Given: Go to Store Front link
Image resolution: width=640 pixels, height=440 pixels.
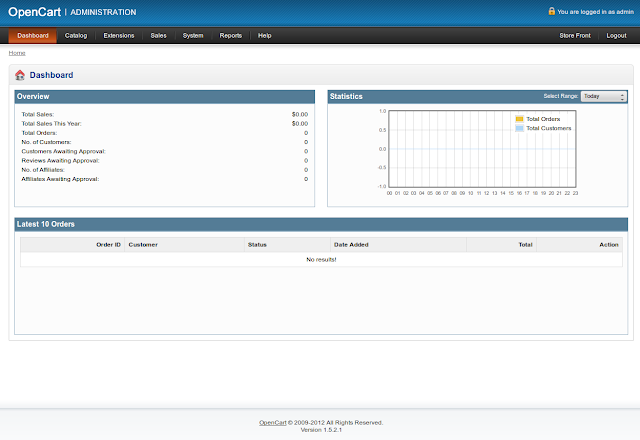Looking at the screenshot, I should click(x=575, y=36).
